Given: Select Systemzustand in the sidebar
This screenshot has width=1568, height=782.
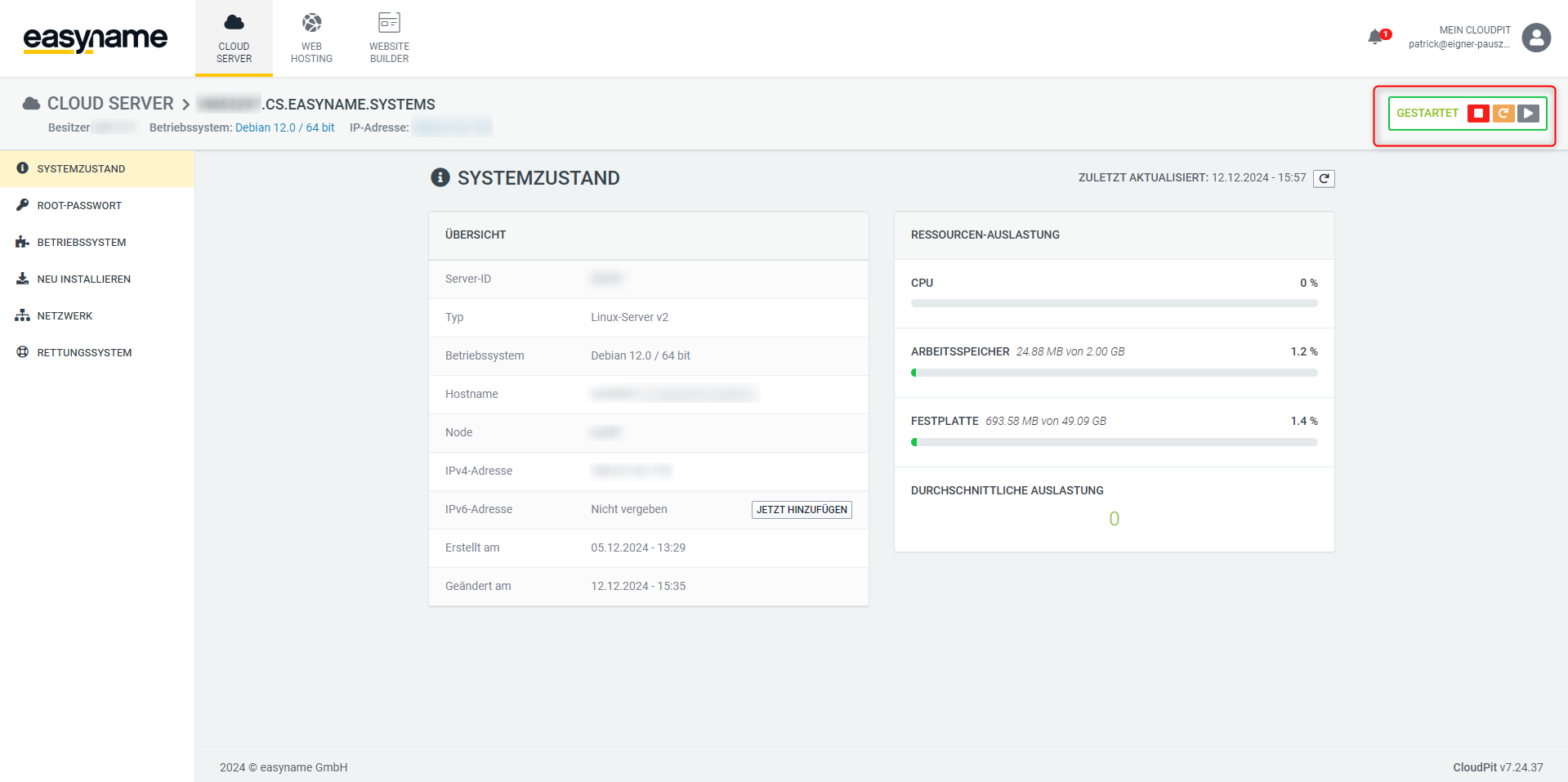Looking at the screenshot, I should pyautogui.click(x=81, y=169).
